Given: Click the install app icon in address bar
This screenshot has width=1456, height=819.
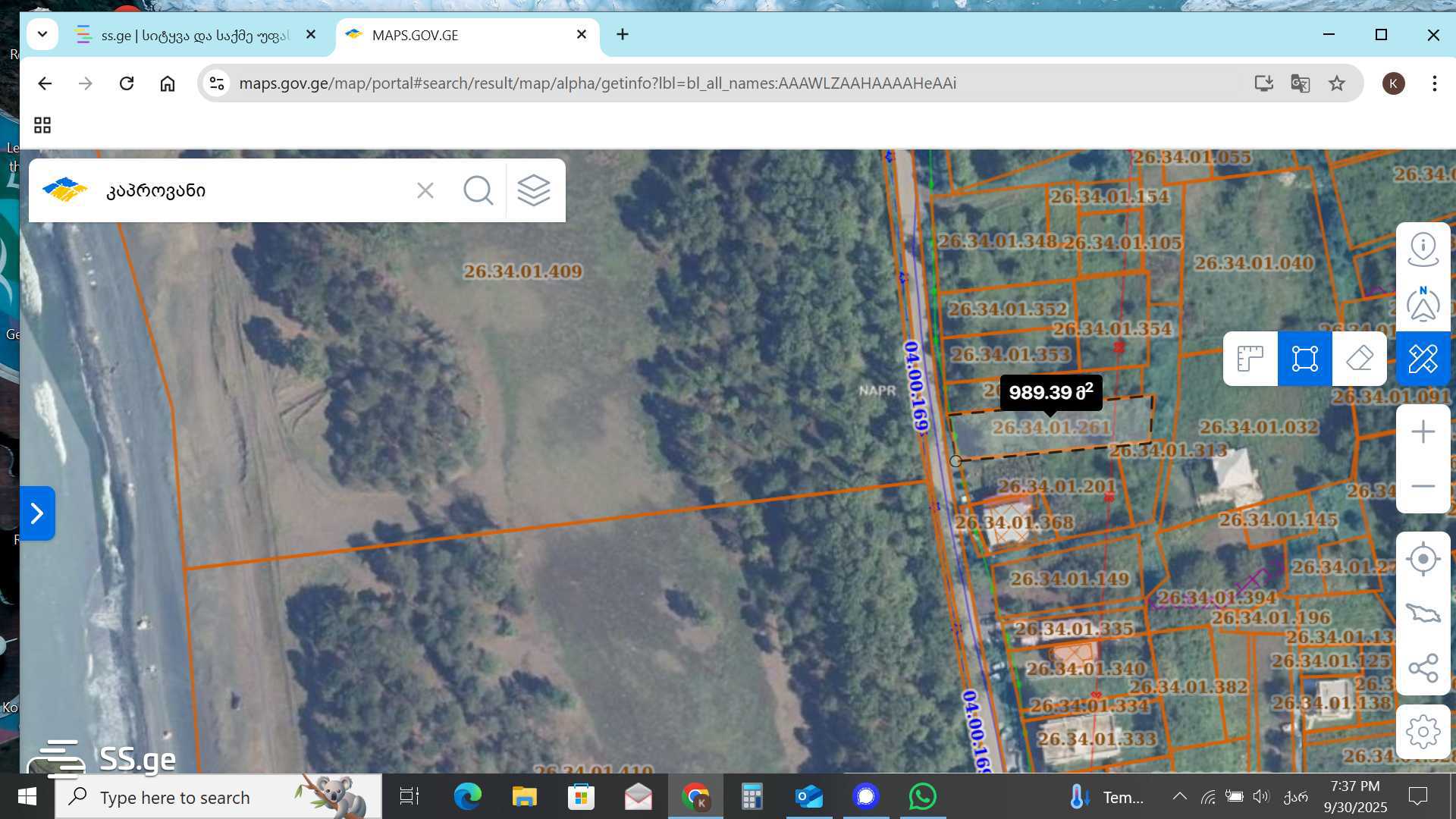Looking at the screenshot, I should 1264,83.
